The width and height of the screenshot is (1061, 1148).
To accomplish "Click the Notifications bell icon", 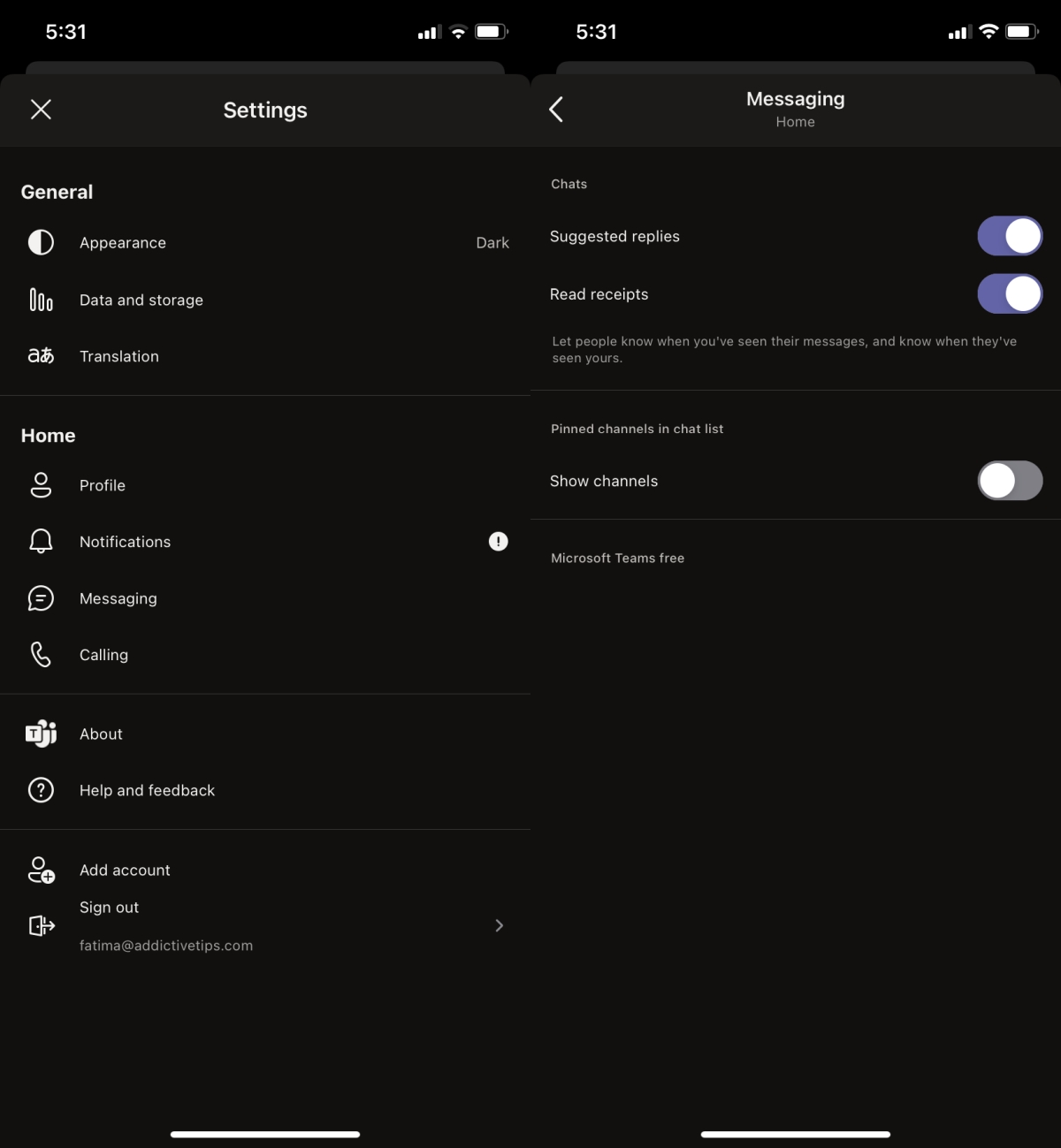I will tap(41, 542).
